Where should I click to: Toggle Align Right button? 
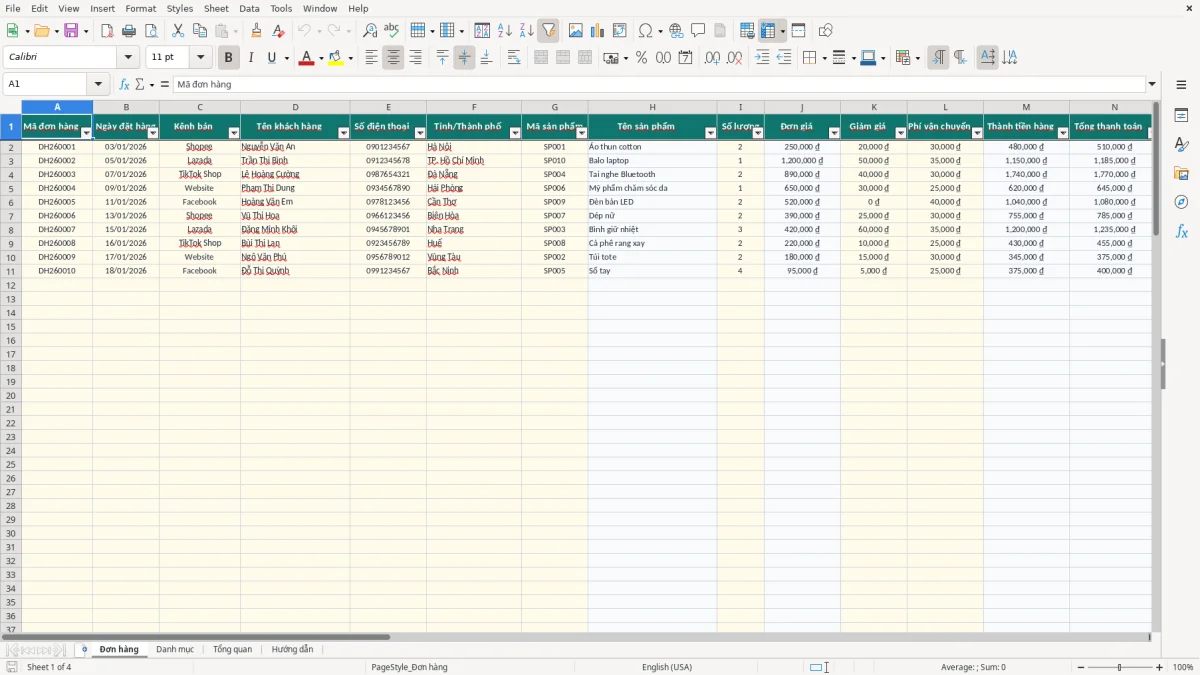coord(415,58)
